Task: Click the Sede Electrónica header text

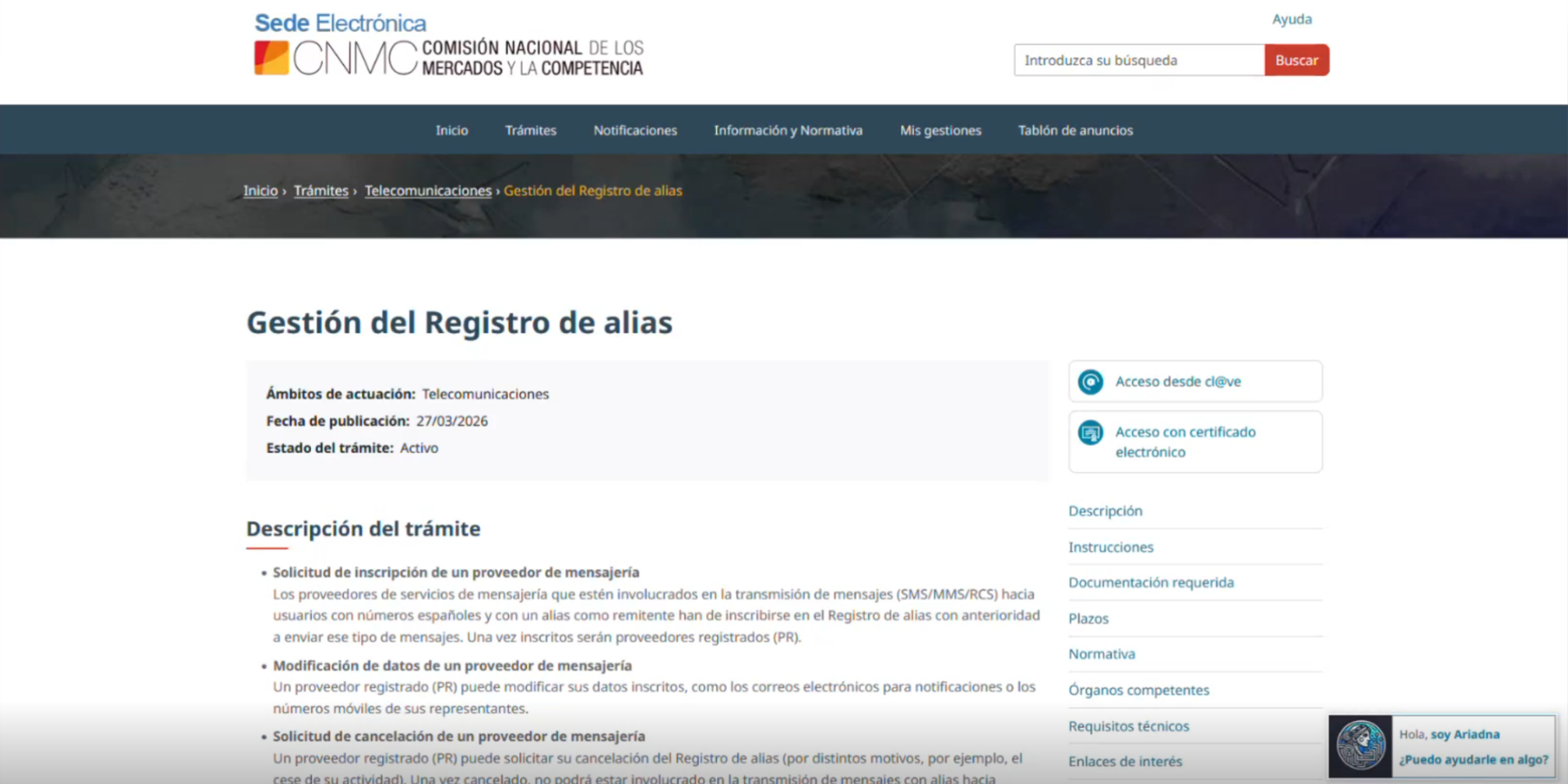Action: [x=341, y=23]
